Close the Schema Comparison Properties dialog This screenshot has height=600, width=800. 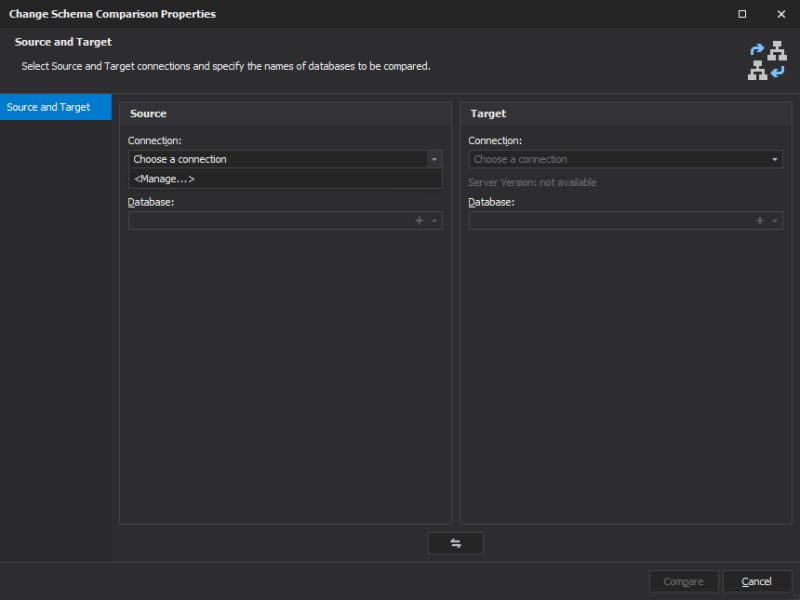click(x=781, y=14)
